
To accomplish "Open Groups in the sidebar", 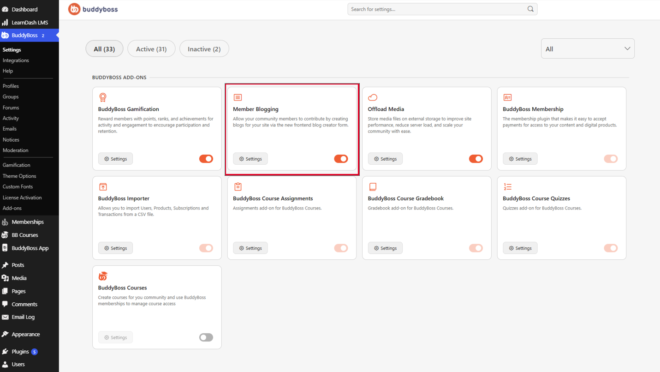I will (11, 97).
